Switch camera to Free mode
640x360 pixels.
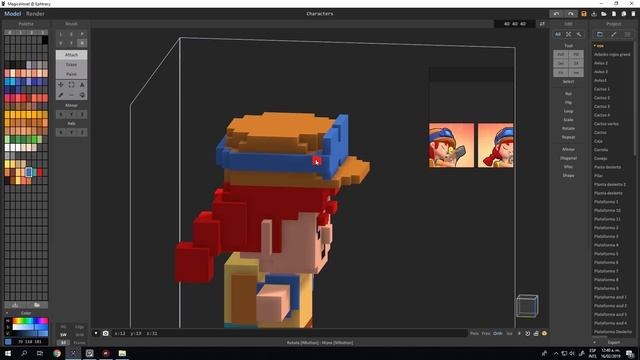pos(486,333)
